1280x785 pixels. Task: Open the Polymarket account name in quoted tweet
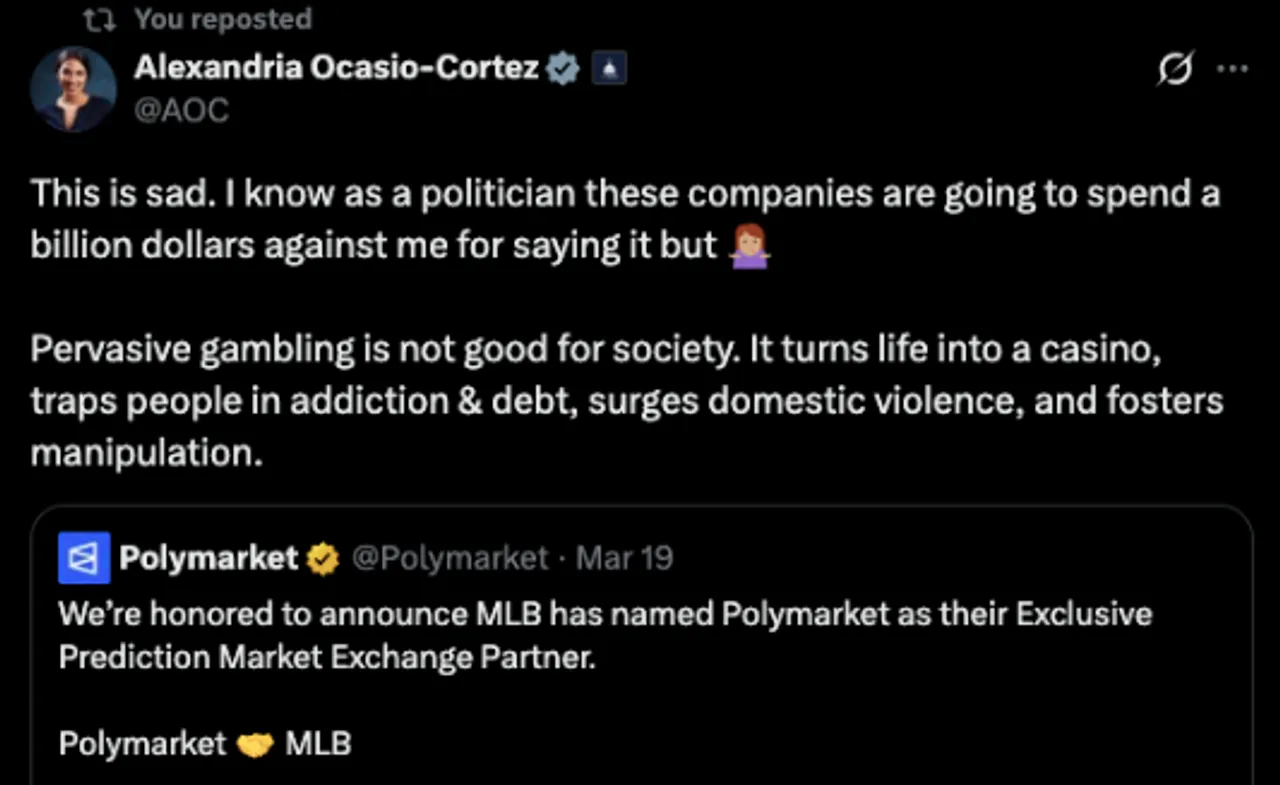[208, 558]
